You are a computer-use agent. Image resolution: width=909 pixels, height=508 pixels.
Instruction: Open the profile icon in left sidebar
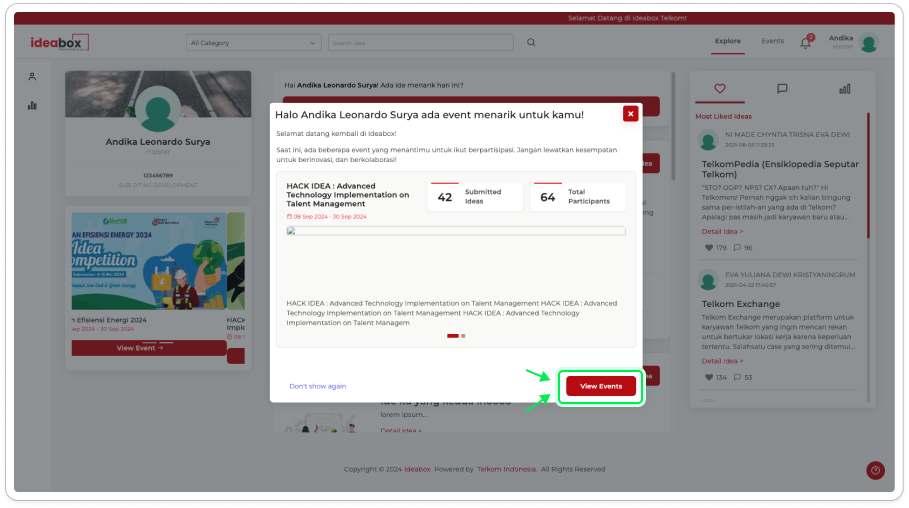32,77
